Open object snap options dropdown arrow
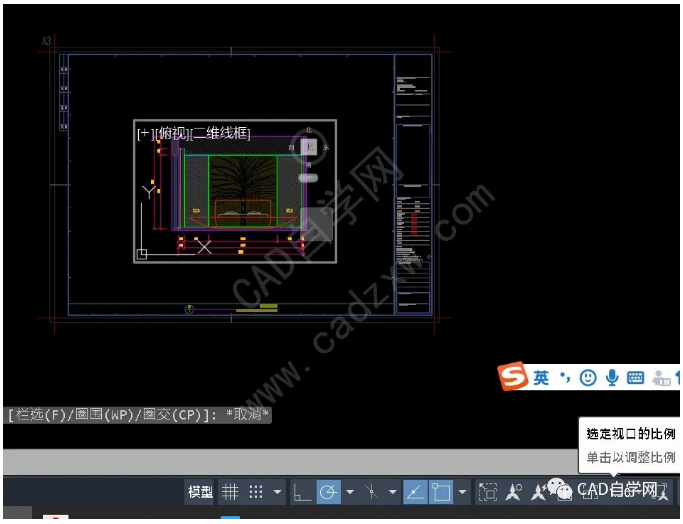This screenshot has width=683, height=524. pyautogui.click(x=463, y=492)
